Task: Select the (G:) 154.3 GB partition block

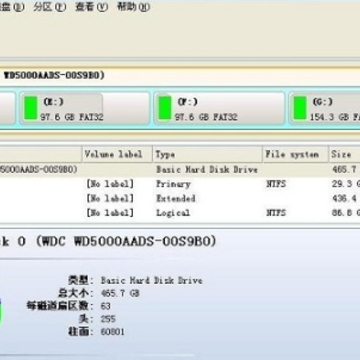Action: tap(324, 108)
